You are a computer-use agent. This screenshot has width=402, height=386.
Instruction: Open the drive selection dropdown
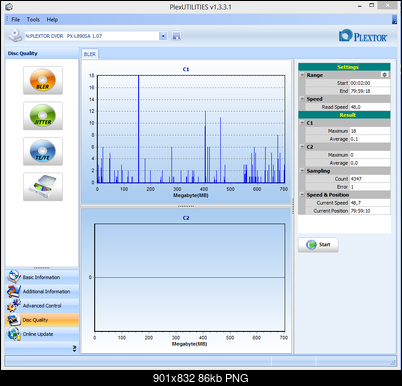[x=163, y=36]
